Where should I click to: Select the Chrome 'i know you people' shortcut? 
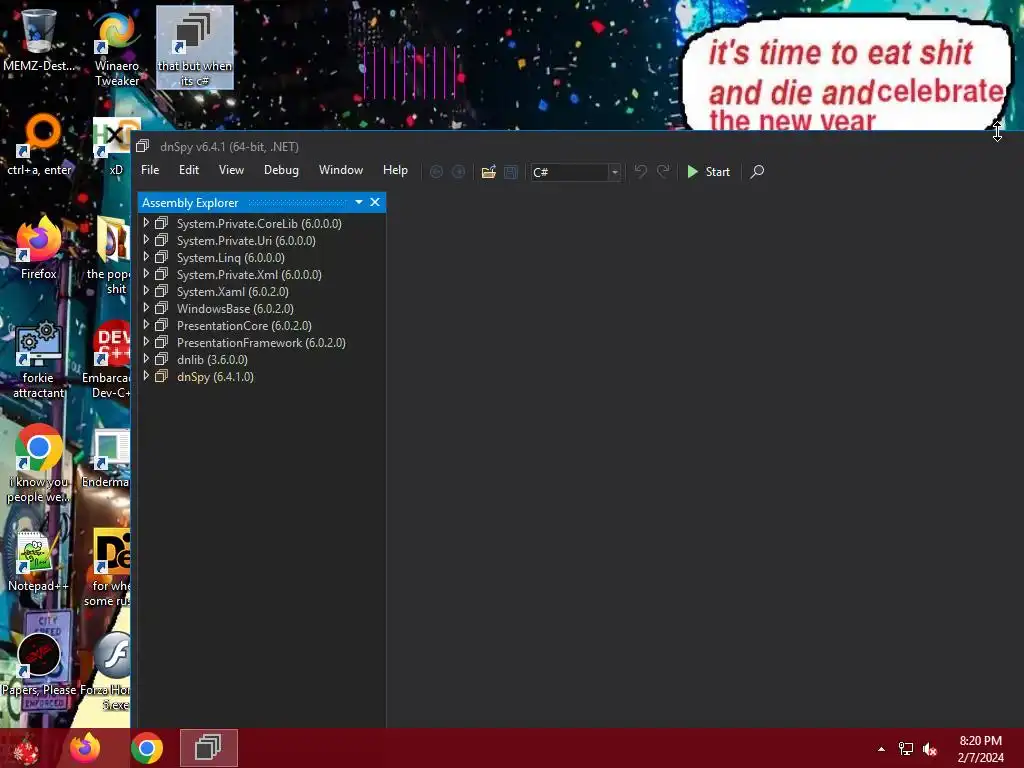tap(39, 464)
